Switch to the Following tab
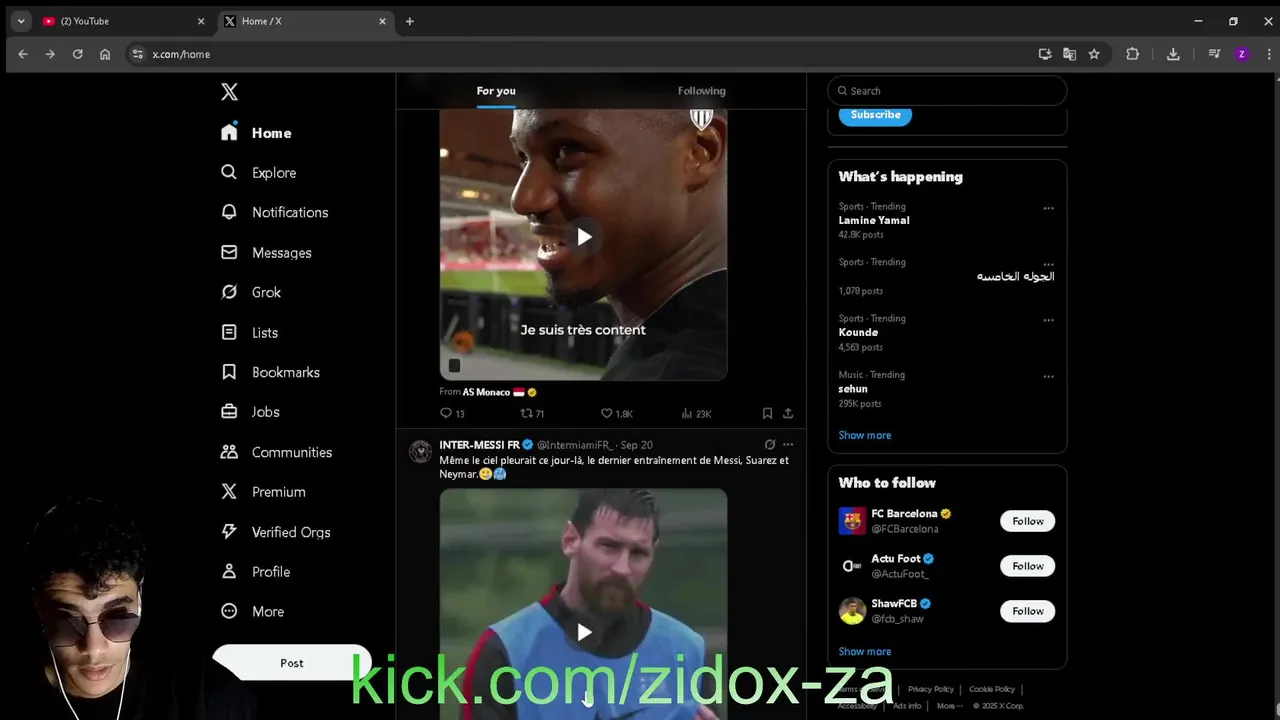This screenshot has width=1280, height=720. point(702,91)
